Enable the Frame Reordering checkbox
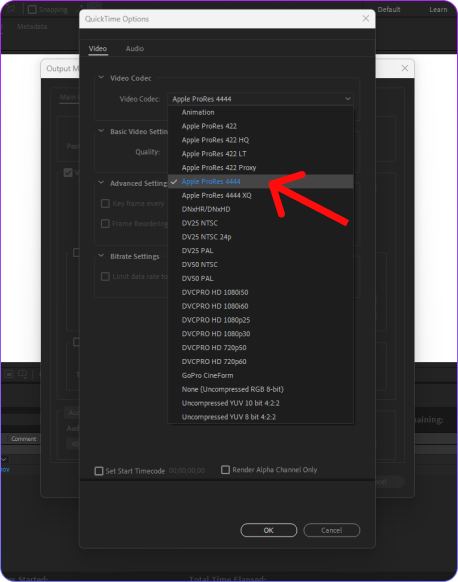Screen dimensions: 458x582 pyautogui.click(x=105, y=223)
